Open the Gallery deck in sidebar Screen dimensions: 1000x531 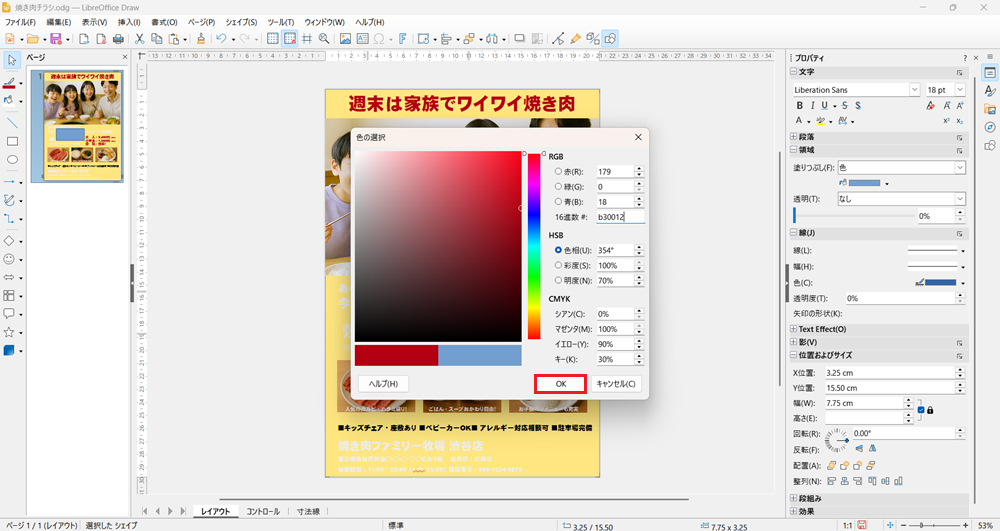[x=990, y=110]
